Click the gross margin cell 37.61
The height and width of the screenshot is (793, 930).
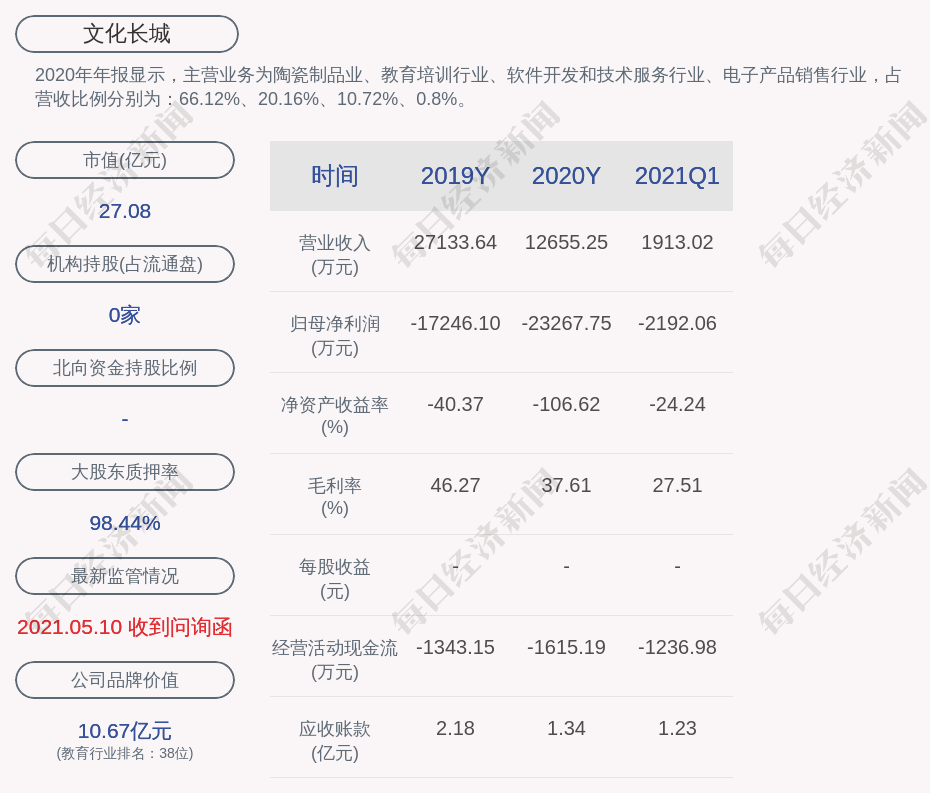[566, 485]
